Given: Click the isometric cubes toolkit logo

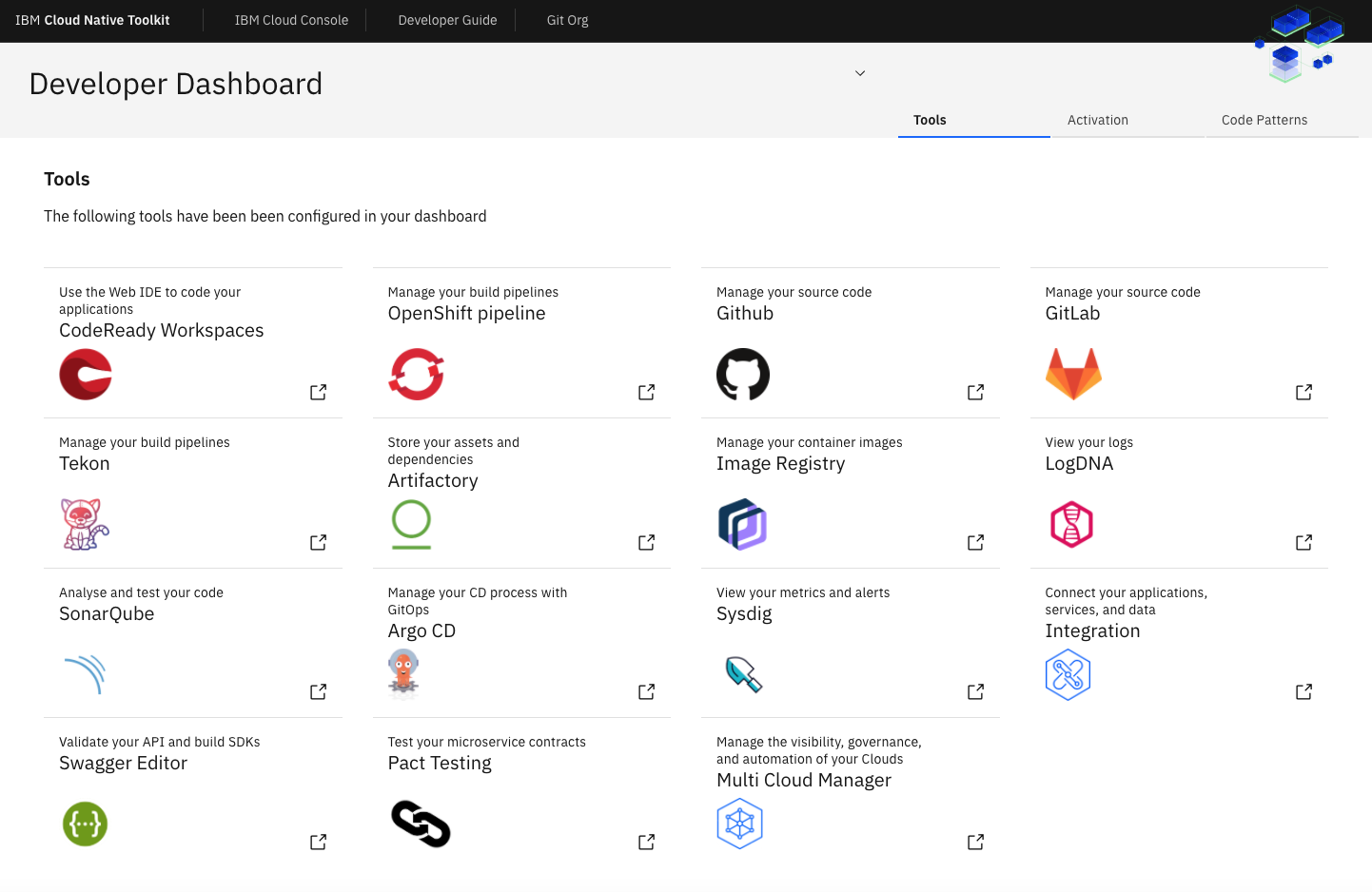Looking at the screenshot, I should (1300, 44).
